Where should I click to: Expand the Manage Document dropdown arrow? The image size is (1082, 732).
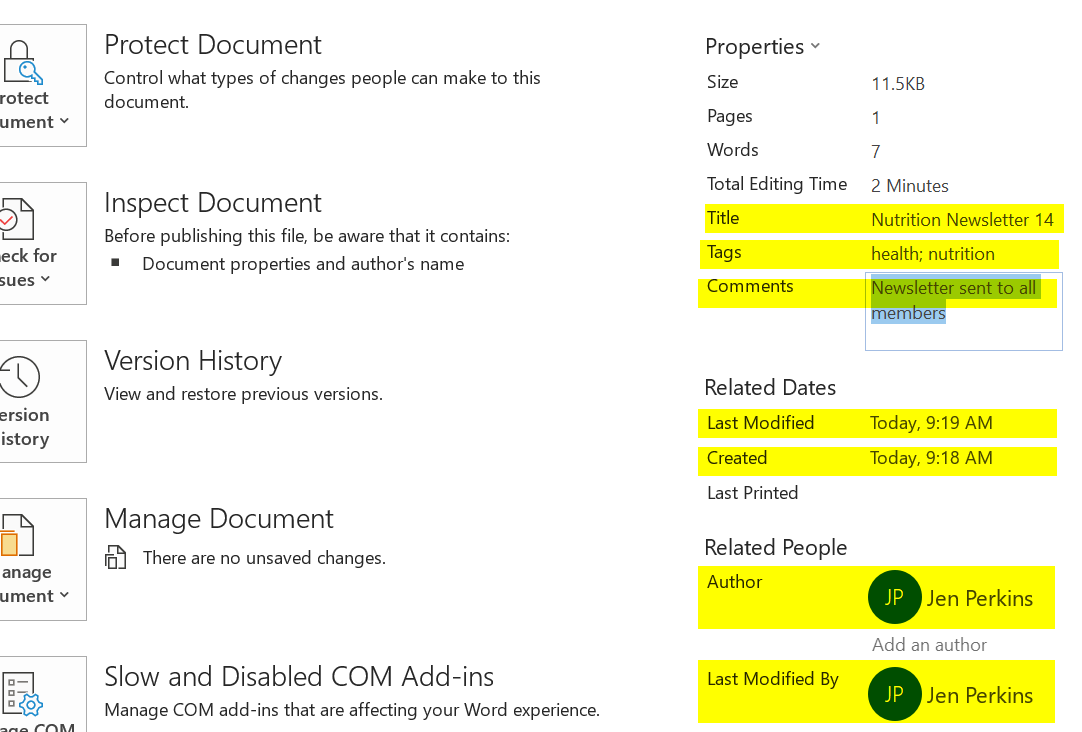coord(65,596)
